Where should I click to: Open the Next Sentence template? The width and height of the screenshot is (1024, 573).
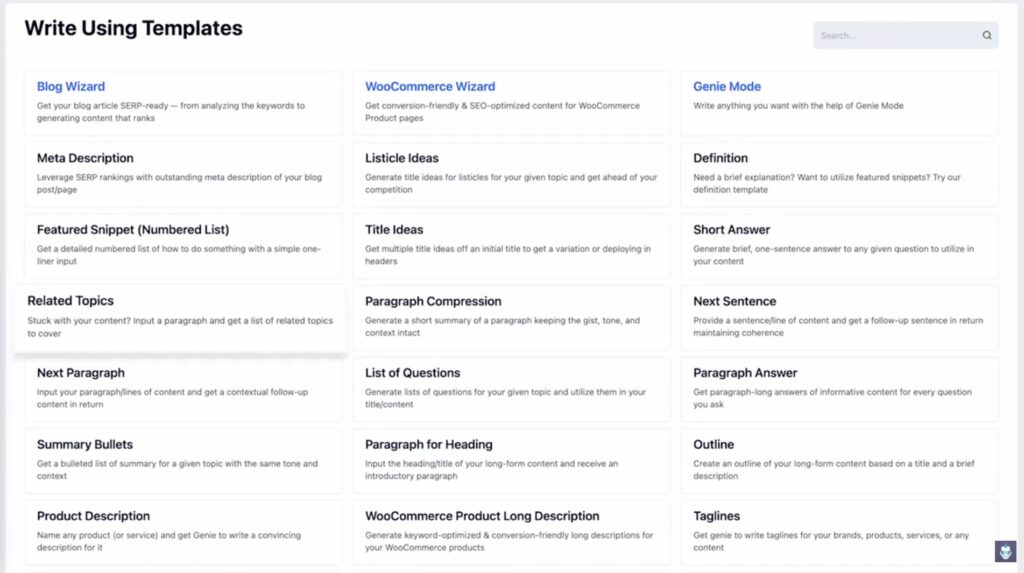coord(839,318)
